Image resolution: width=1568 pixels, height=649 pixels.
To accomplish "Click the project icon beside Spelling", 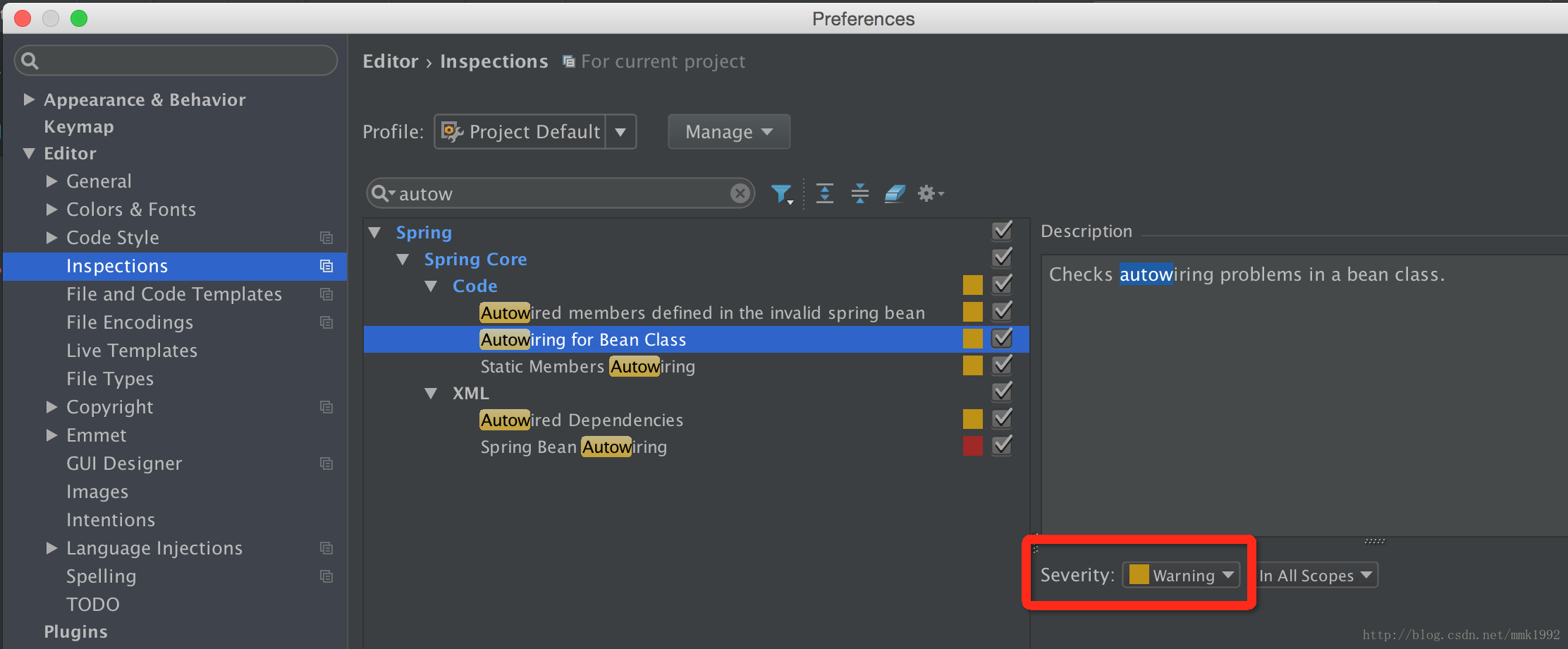I will tap(326, 576).
